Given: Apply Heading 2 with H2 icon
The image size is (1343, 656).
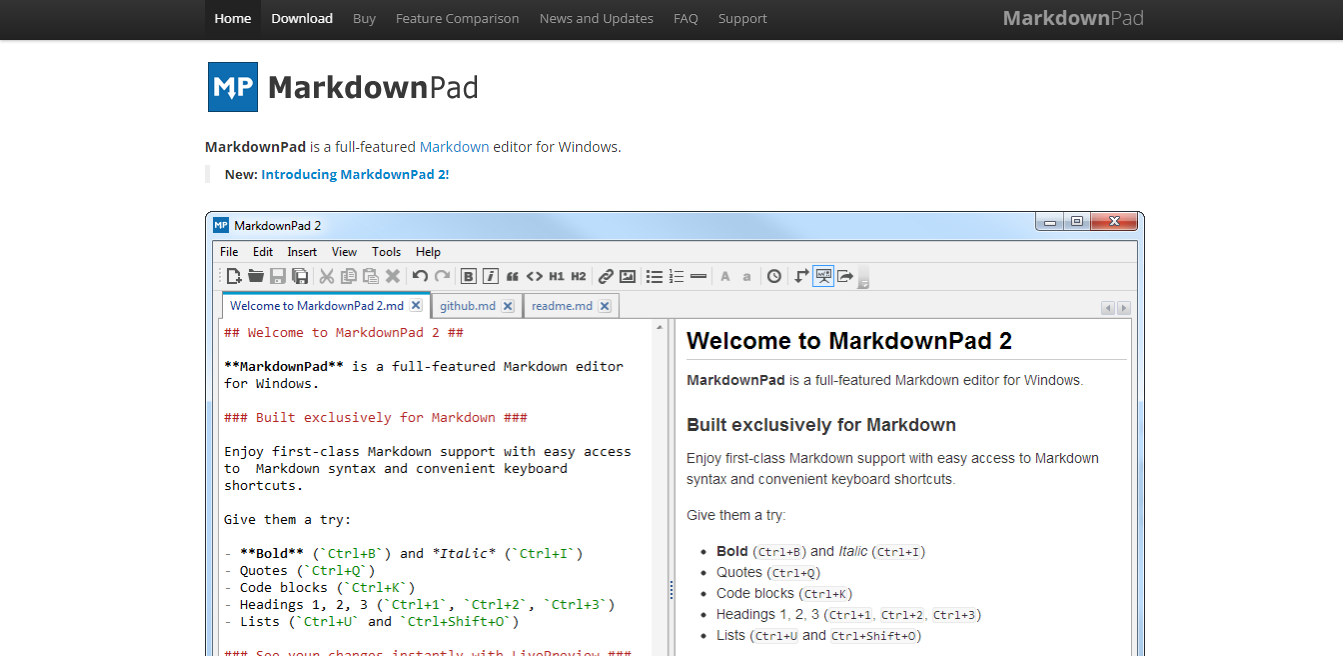Looking at the screenshot, I should [579, 276].
